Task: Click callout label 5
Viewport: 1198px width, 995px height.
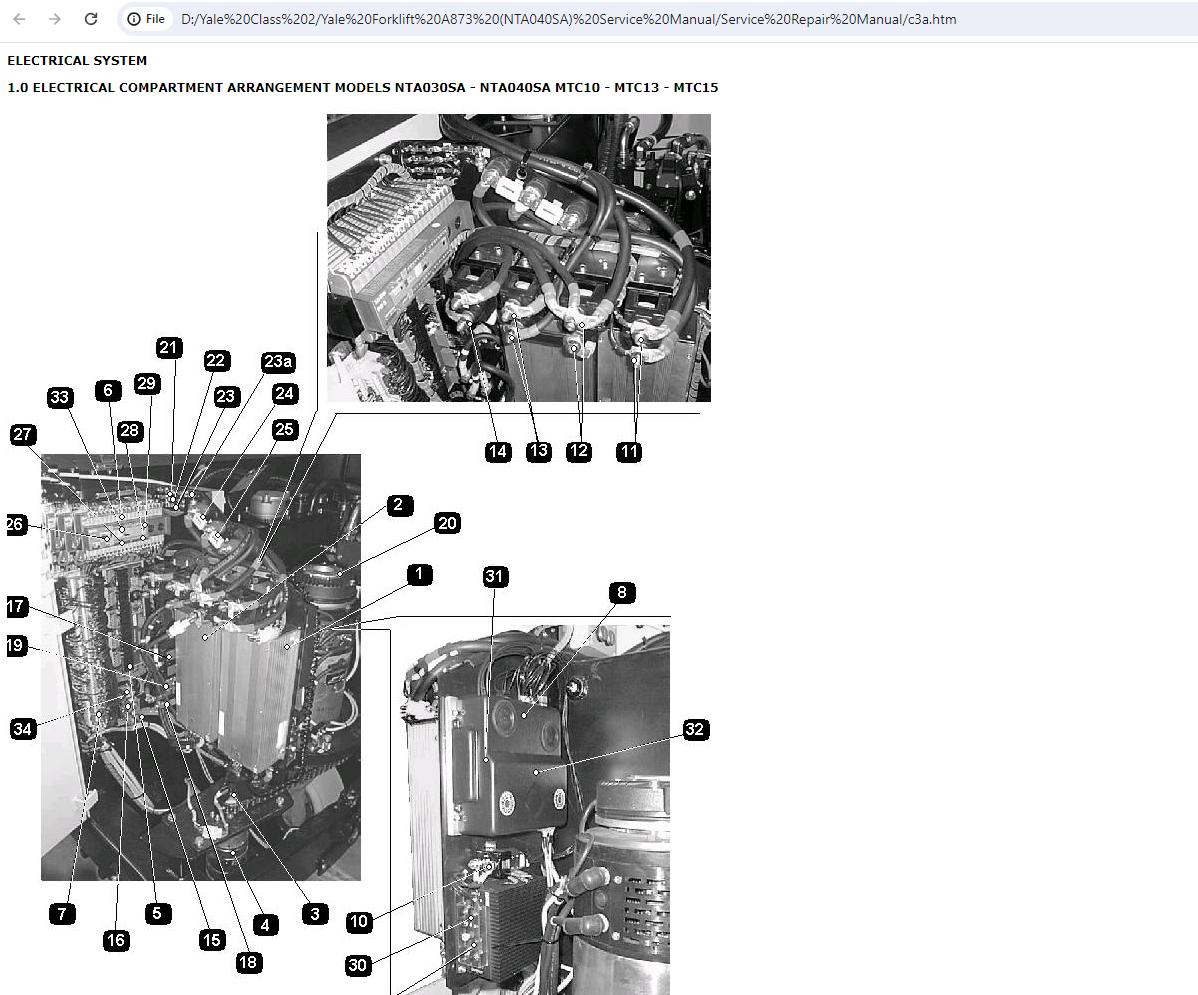Action: tap(157, 913)
